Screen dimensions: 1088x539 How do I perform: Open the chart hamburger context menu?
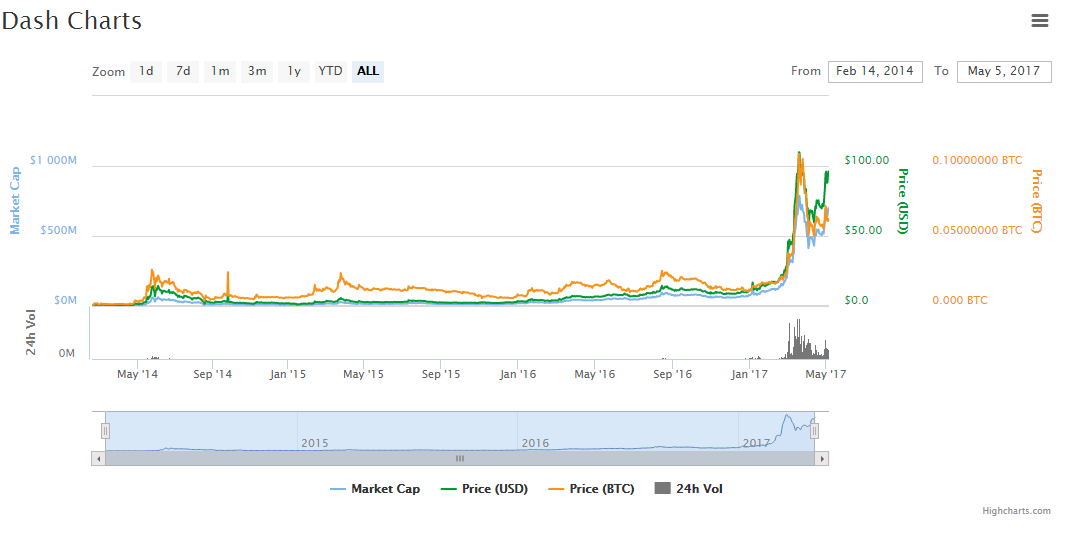tap(1040, 20)
